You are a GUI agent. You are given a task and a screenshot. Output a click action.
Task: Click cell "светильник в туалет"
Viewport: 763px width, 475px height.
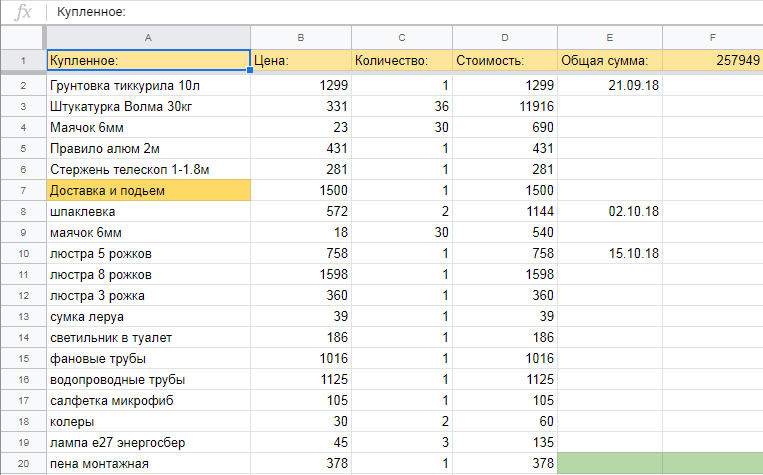tap(148, 337)
